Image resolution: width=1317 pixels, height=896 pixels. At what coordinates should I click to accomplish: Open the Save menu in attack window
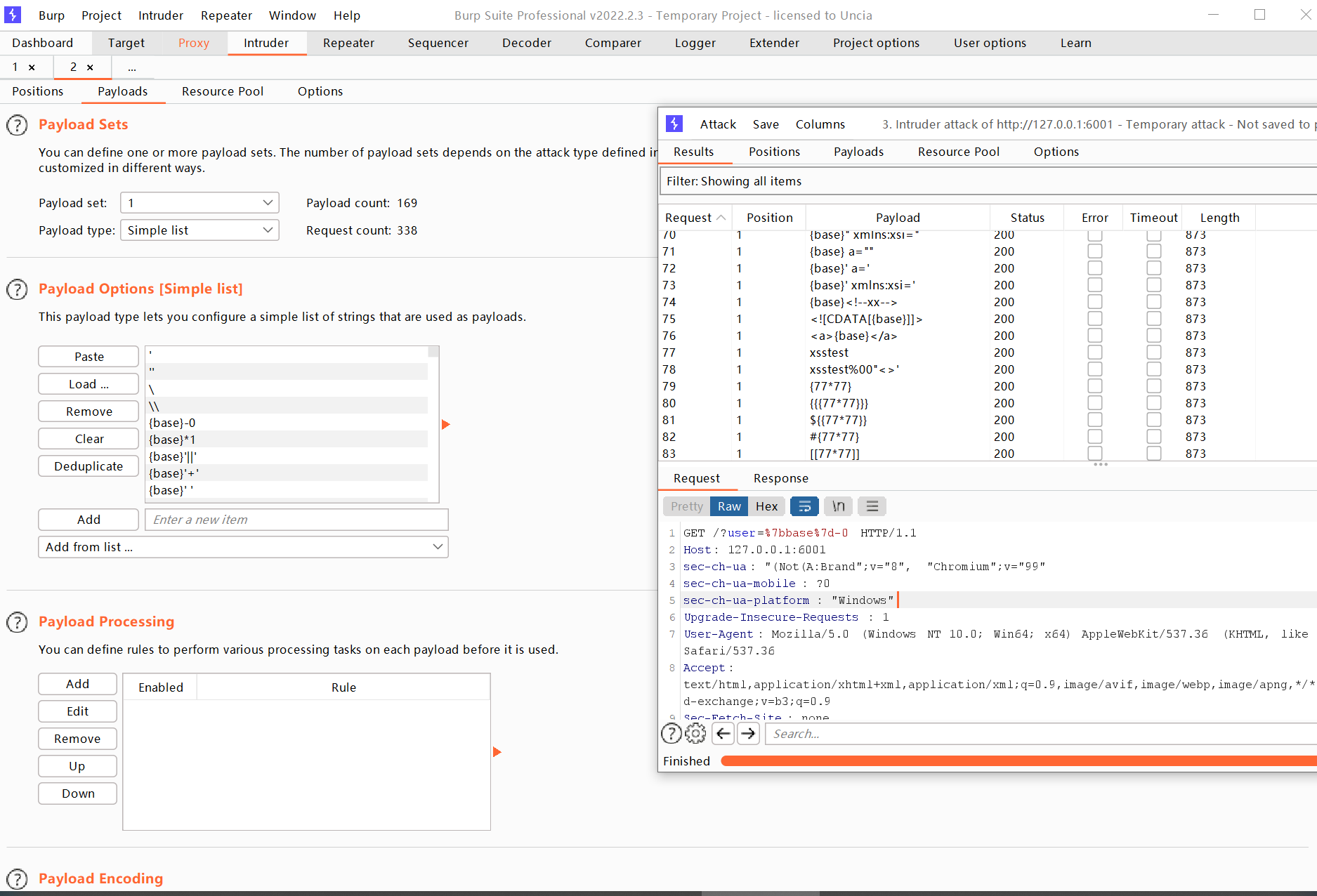766,124
